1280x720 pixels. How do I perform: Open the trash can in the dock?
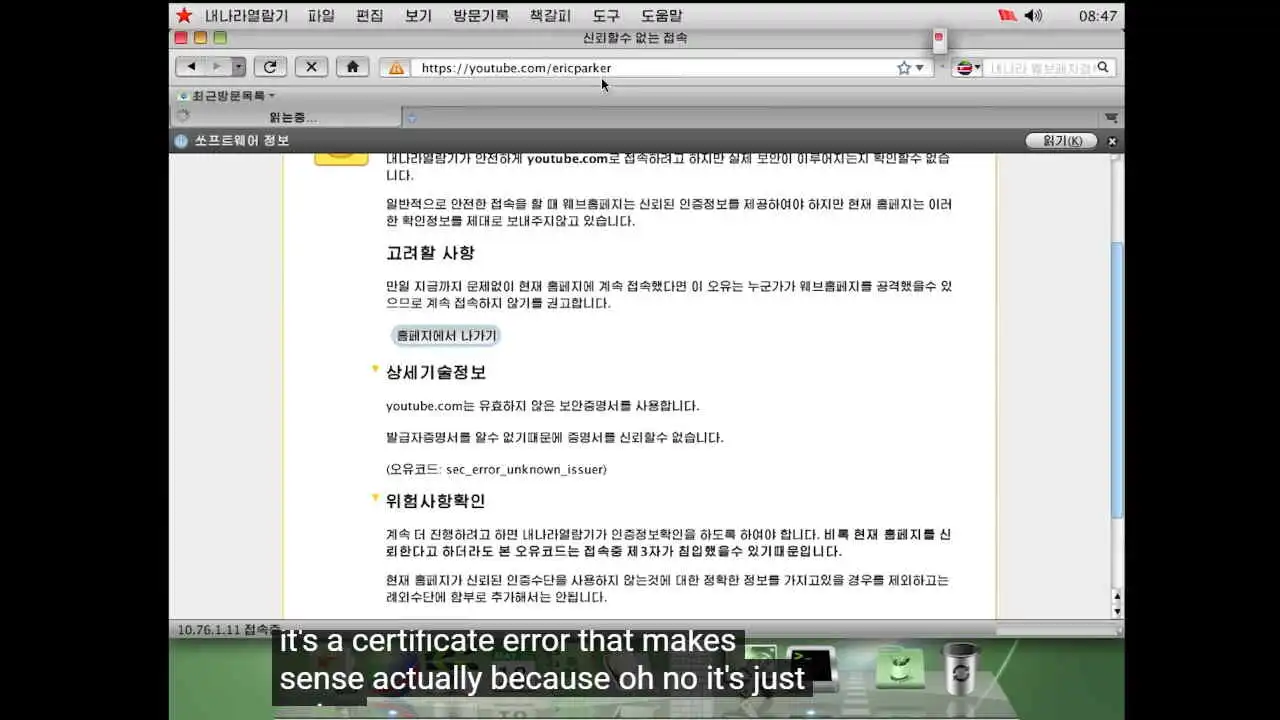coord(961,667)
